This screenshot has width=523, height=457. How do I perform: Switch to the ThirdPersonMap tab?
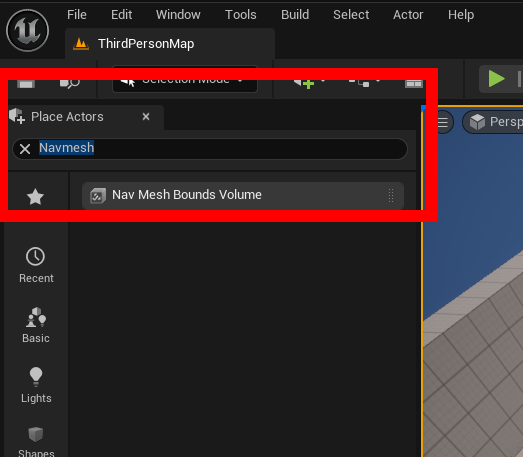(170, 44)
